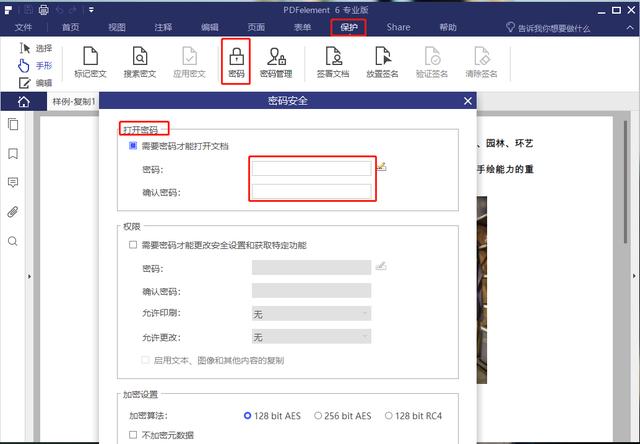Expand the right panel arrow
This screenshot has height=444, width=640.
pos(634,276)
